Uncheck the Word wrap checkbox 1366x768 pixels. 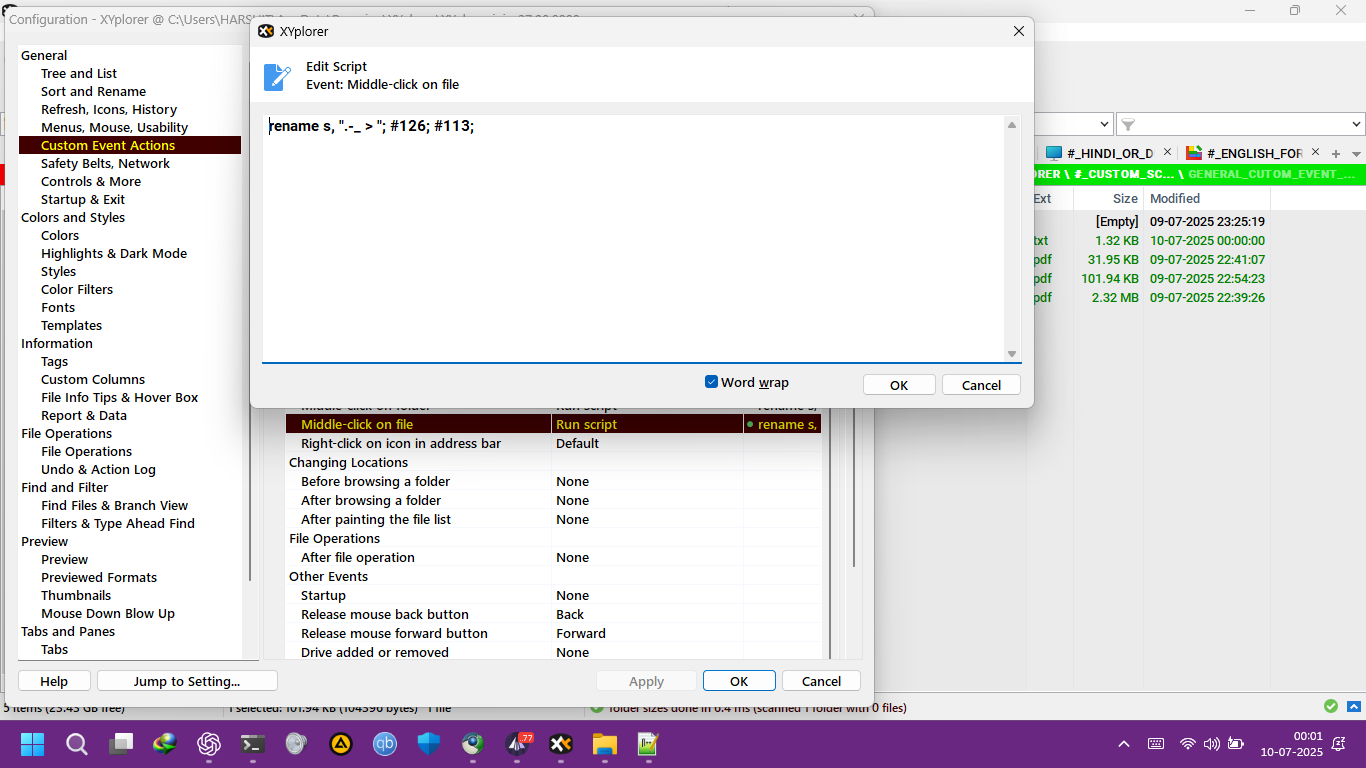pyautogui.click(x=711, y=382)
